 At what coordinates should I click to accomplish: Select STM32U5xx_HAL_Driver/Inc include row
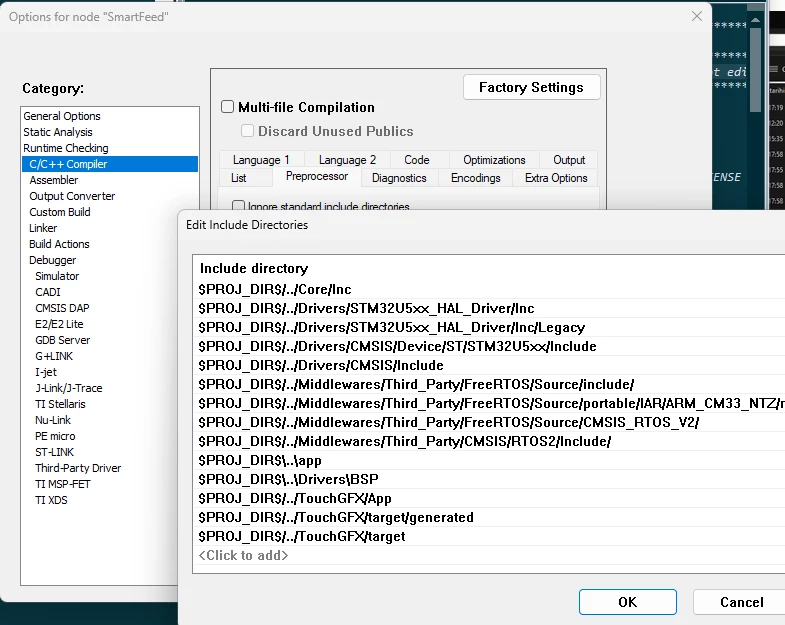489,308
